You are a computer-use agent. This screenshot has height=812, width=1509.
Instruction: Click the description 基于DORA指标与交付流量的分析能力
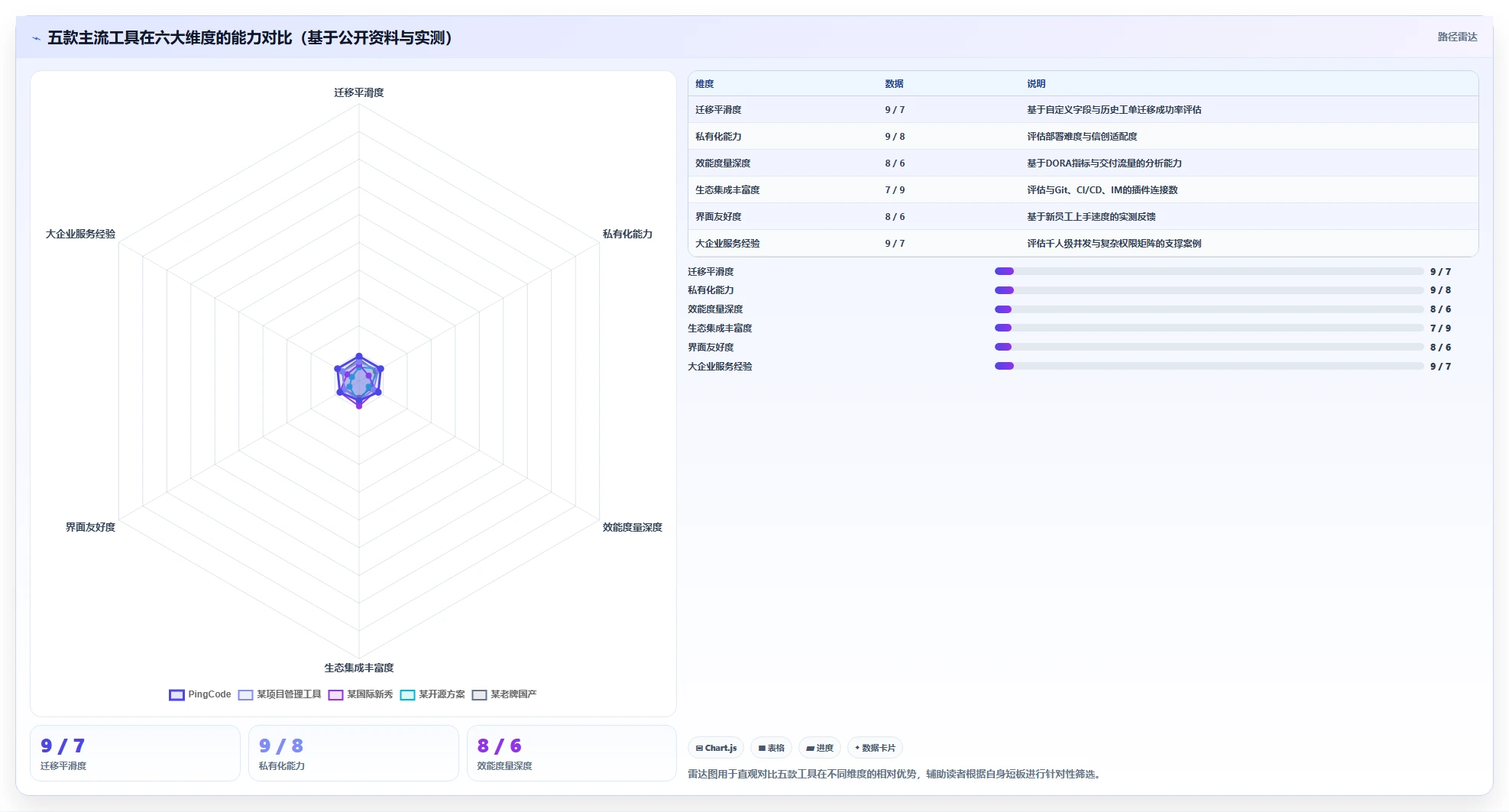1104,163
